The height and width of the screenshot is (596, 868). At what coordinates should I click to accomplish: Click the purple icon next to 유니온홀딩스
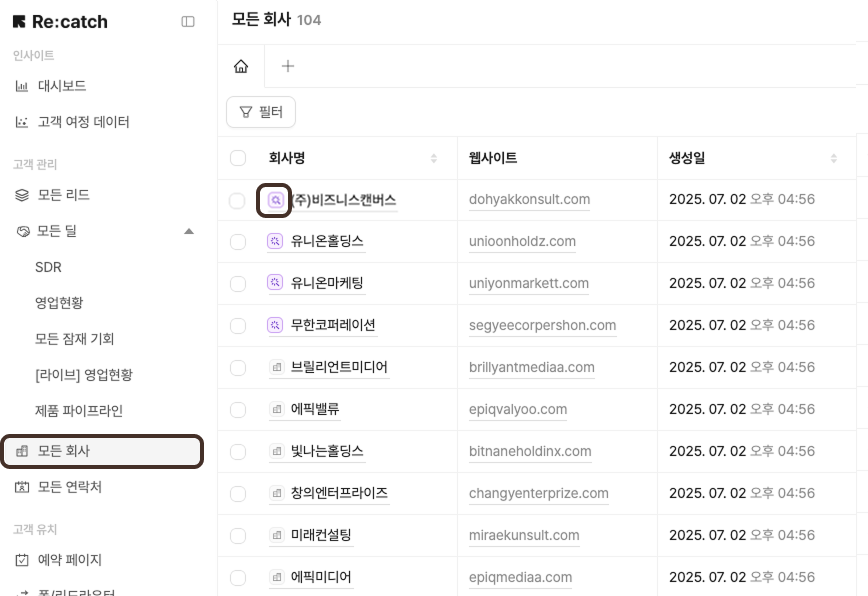pyautogui.click(x=276, y=241)
